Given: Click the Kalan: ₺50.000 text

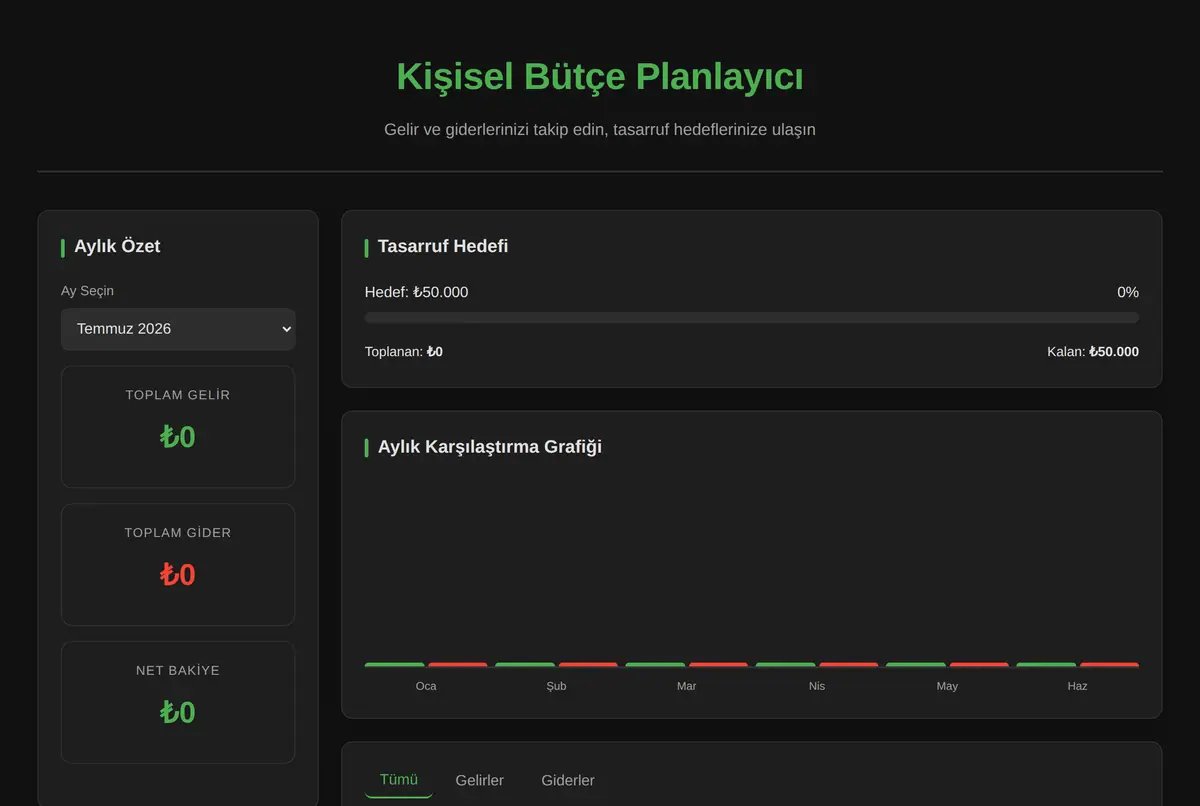Looking at the screenshot, I should coord(1093,352).
